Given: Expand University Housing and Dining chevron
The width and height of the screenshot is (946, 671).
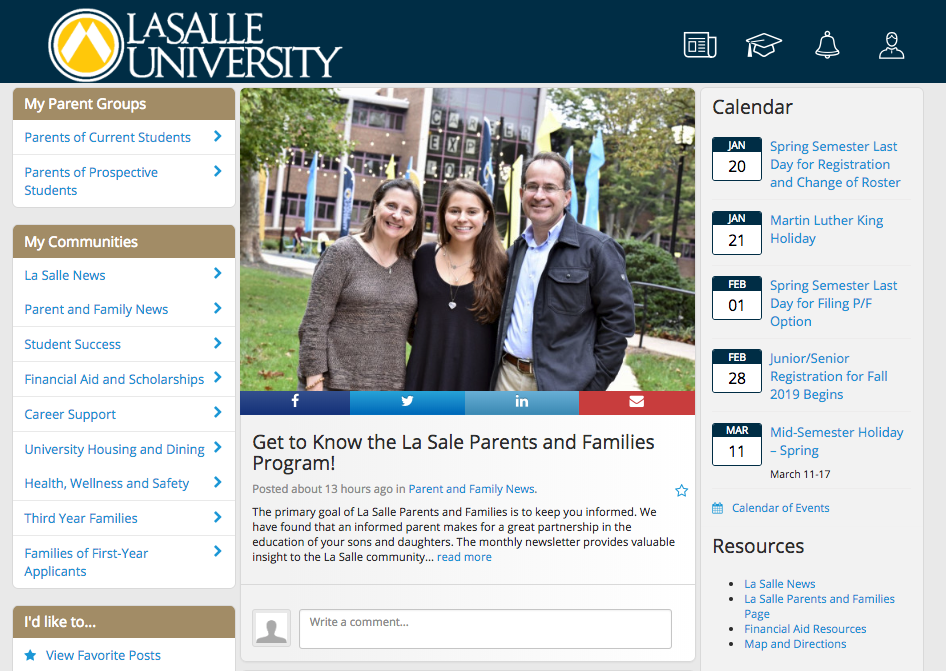Looking at the screenshot, I should click(218, 448).
